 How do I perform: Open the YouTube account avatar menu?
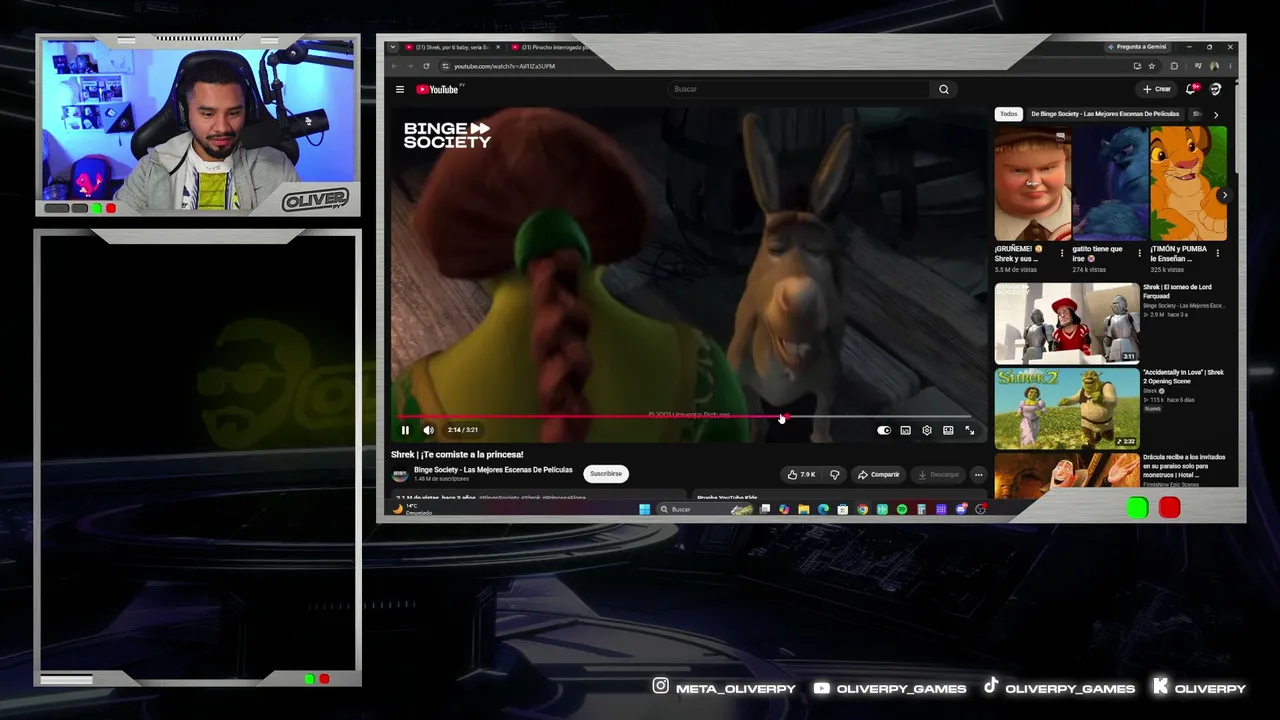coord(1216,89)
